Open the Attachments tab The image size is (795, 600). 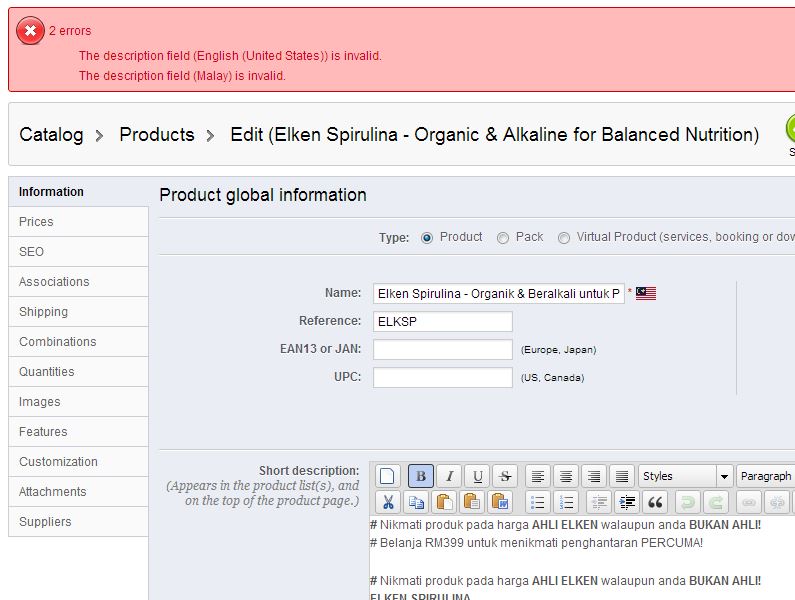click(x=79, y=491)
